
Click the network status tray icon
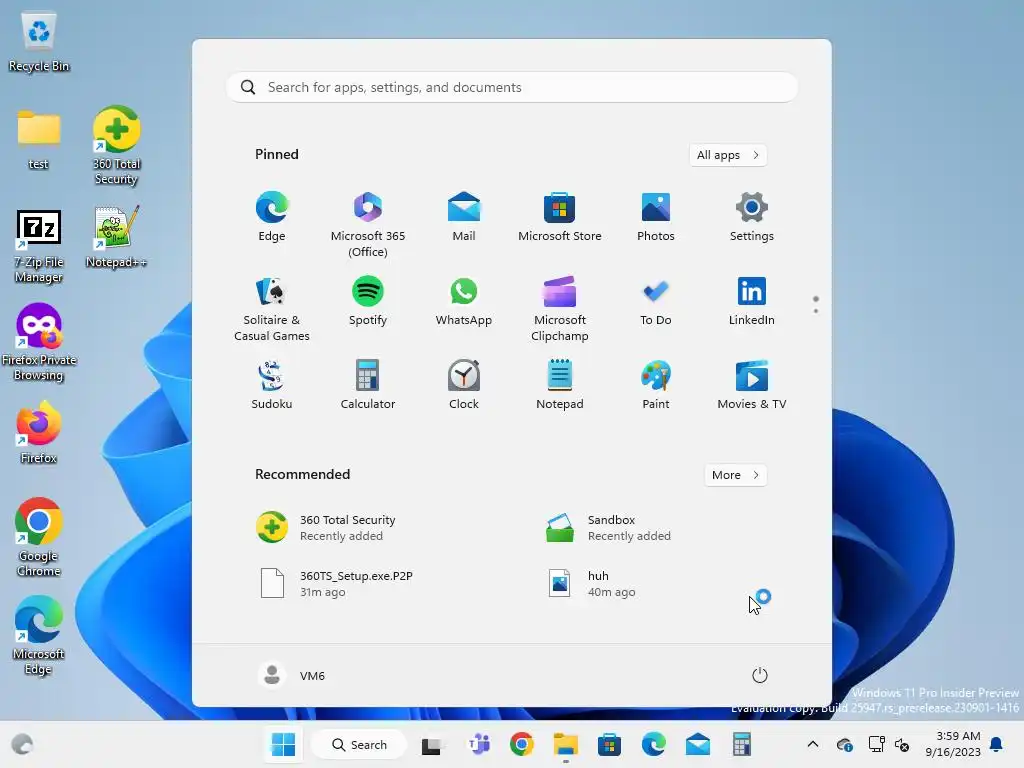[x=876, y=744]
